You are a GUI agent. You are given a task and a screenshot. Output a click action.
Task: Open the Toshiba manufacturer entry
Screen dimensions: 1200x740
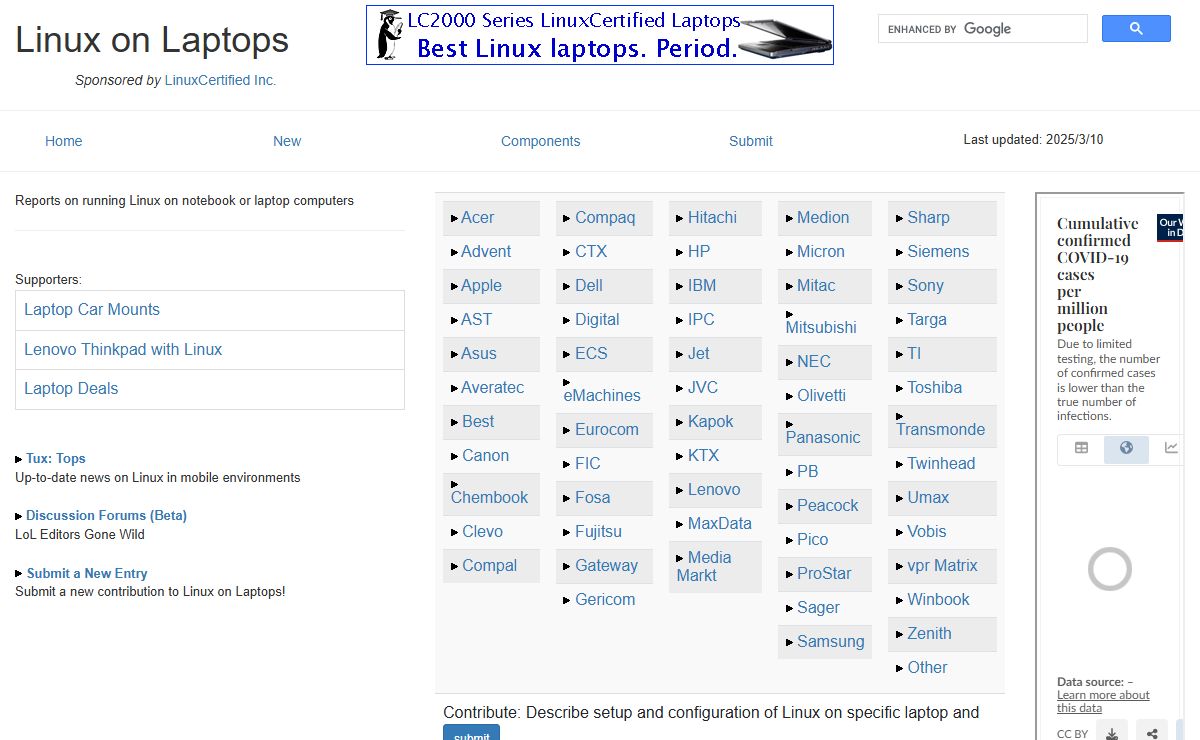[934, 388]
